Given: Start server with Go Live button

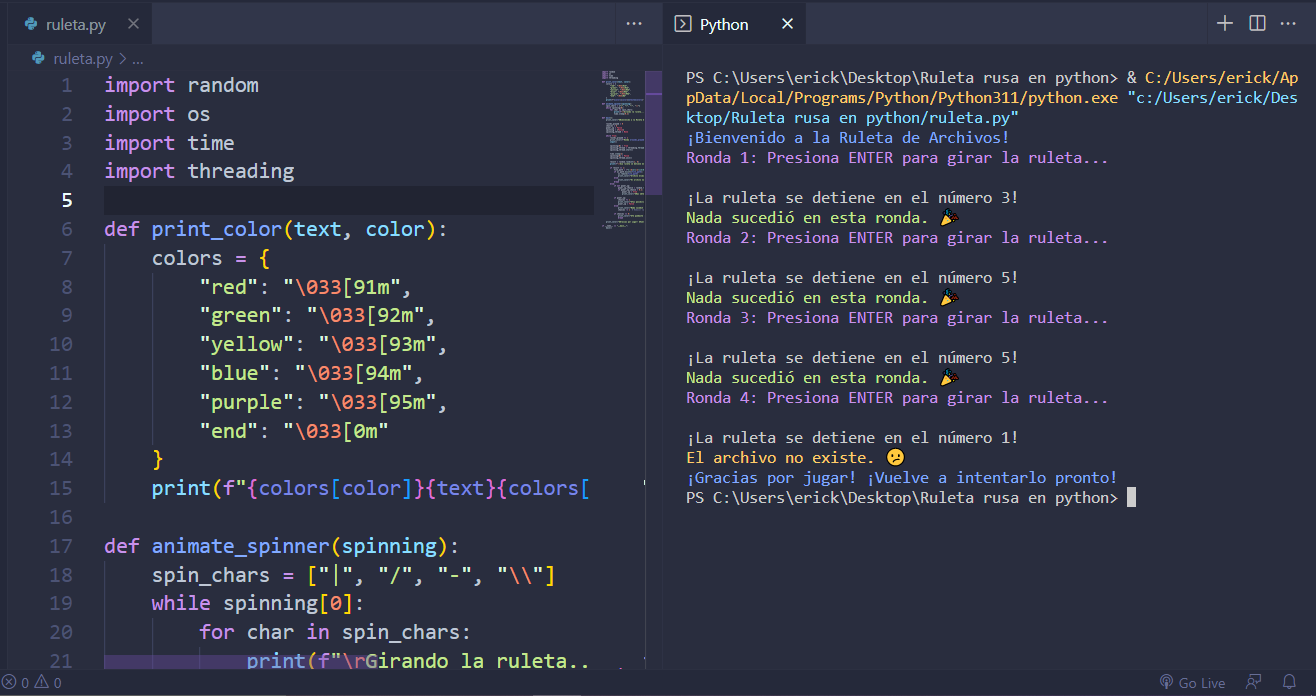Looking at the screenshot, I should pos(1192,683).
